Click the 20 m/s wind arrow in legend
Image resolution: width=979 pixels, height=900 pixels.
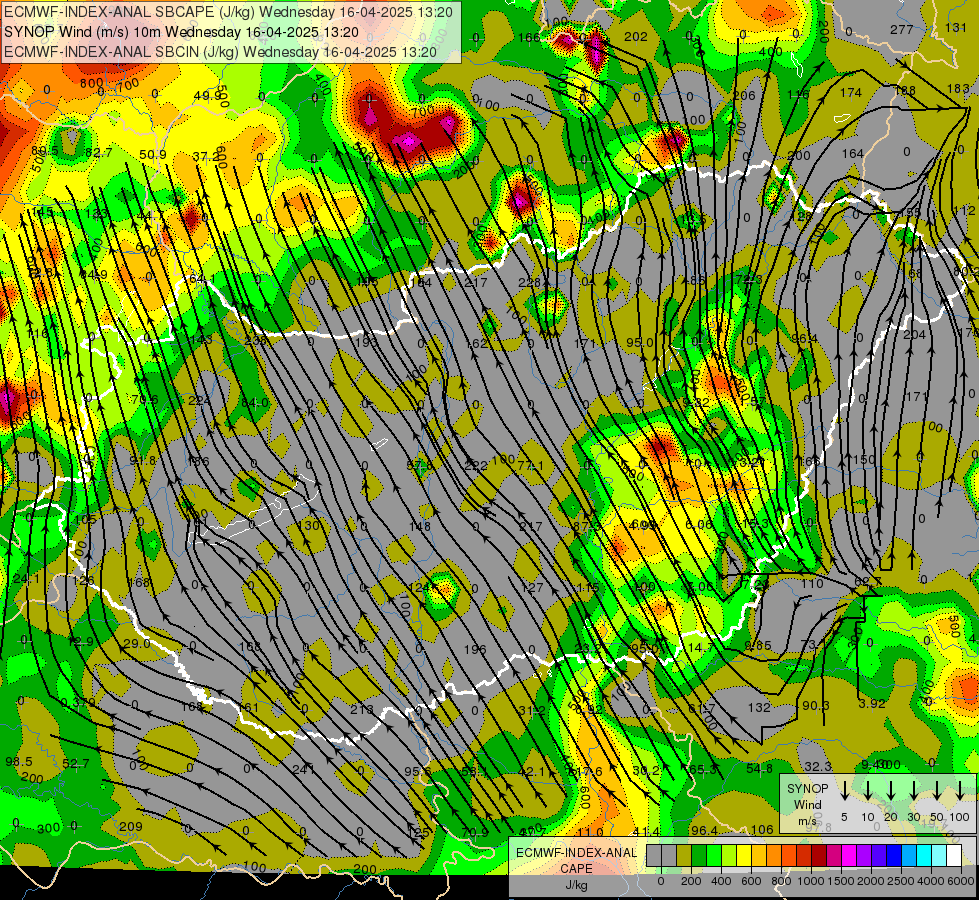click(x=891, y=791)
